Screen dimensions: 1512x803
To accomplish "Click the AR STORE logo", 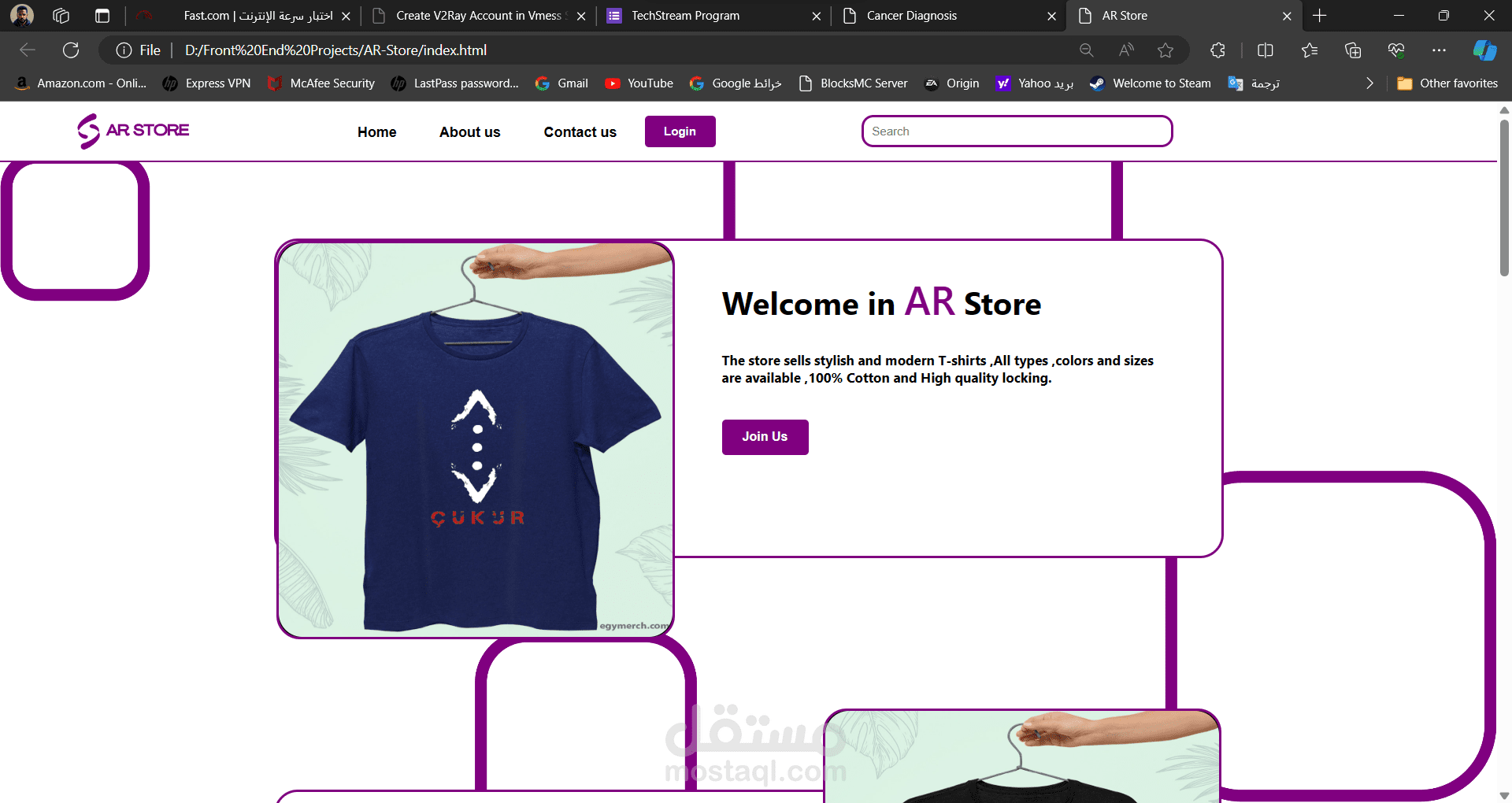I will click(133, 131).
